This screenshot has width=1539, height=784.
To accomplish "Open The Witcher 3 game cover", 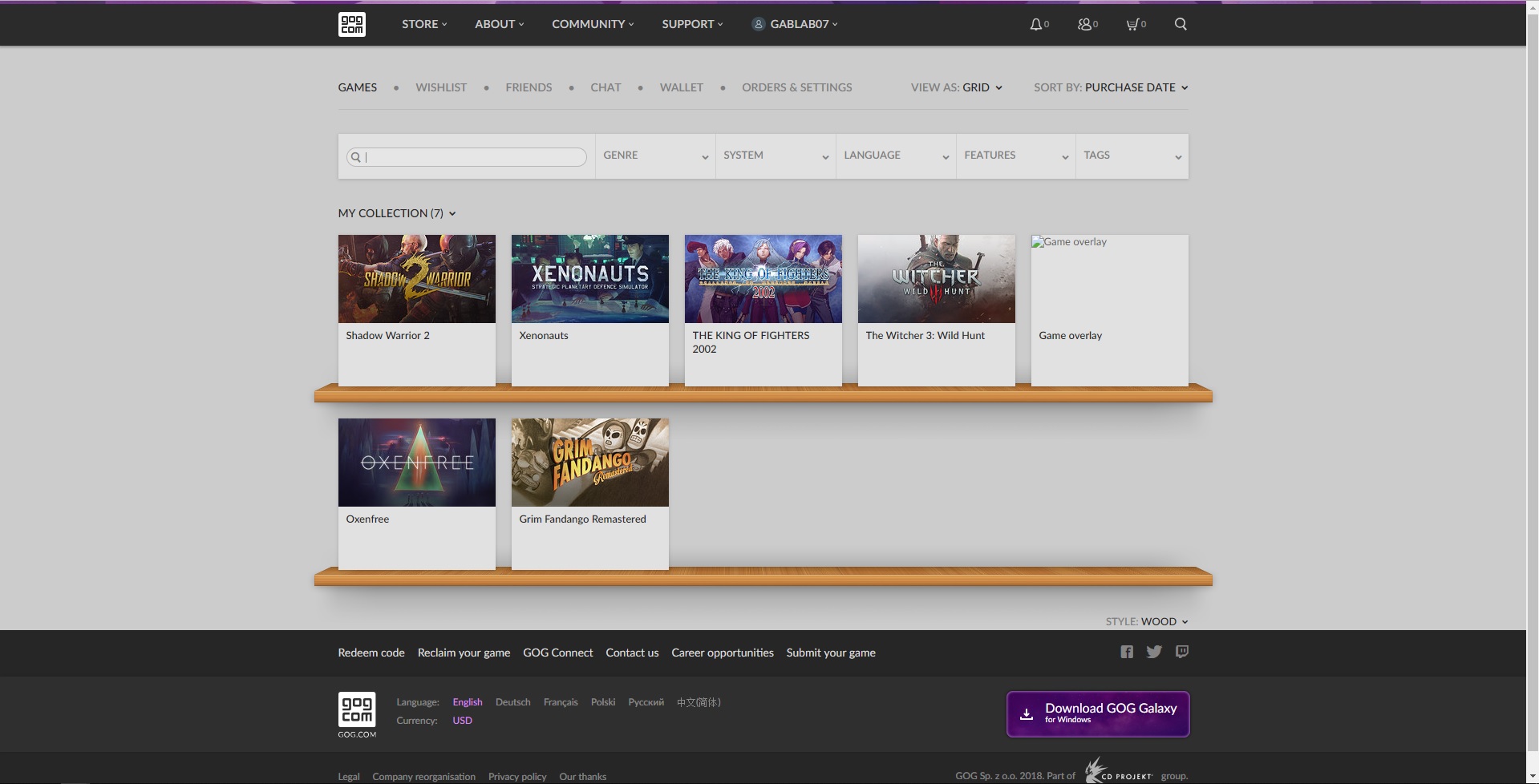I will [937, 279].
